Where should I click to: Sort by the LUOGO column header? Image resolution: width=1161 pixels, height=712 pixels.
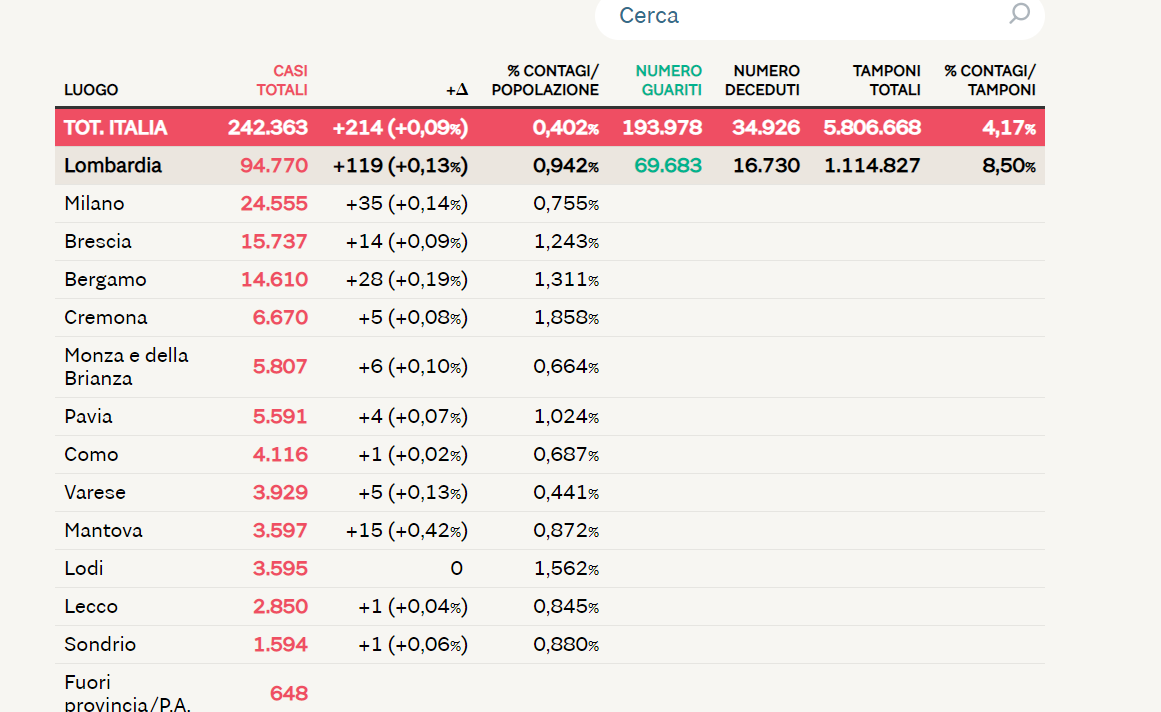coord(91,90)
